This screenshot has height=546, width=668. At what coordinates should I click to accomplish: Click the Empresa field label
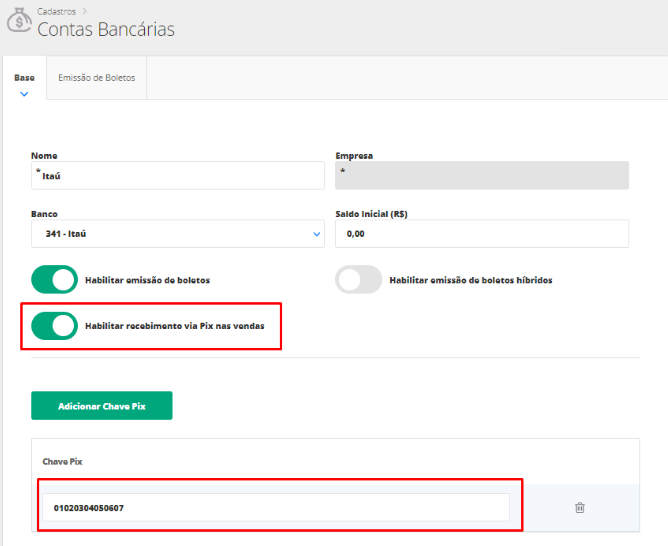[x=354, y=155]
